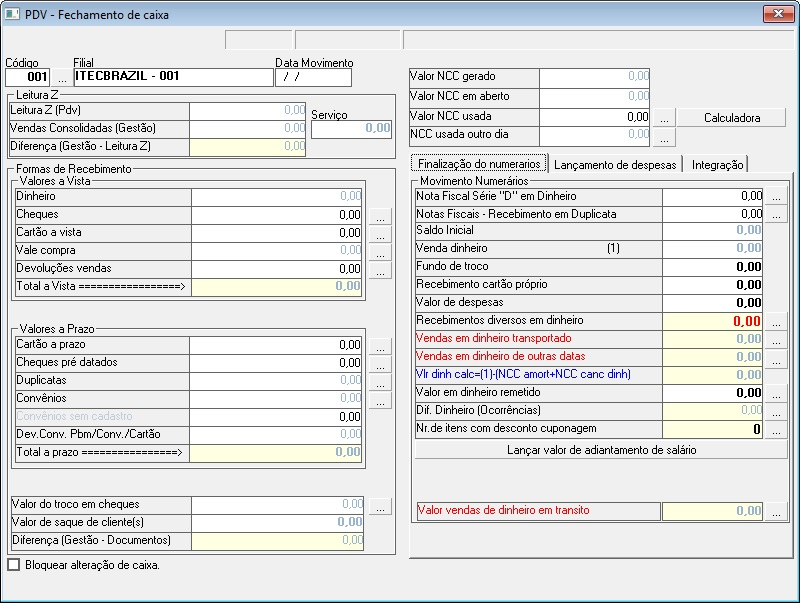
Task: Click the Data Movimento date field
Action: click(313, 78)
